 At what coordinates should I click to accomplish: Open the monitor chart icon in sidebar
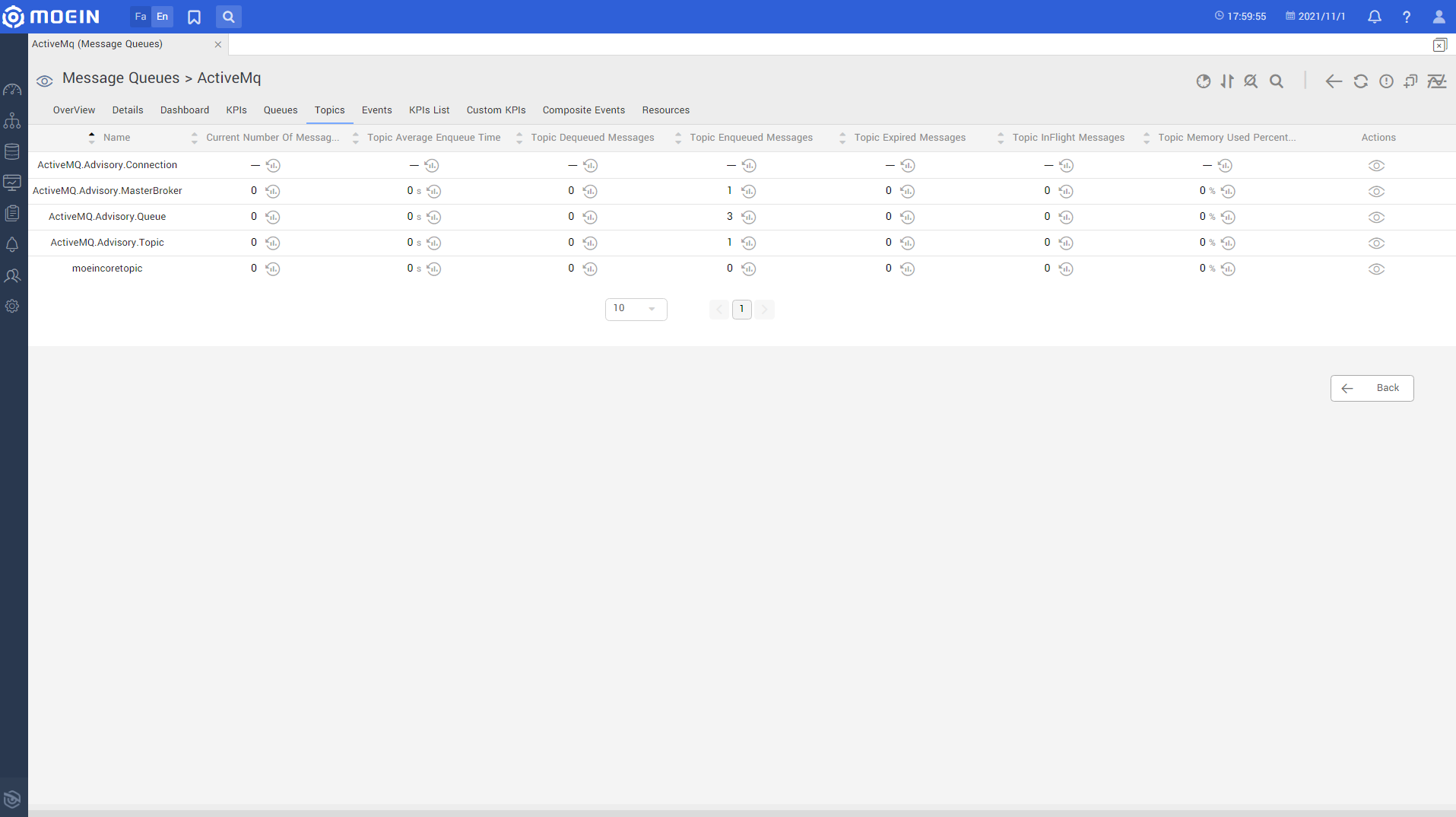click(x=12, y=183)
